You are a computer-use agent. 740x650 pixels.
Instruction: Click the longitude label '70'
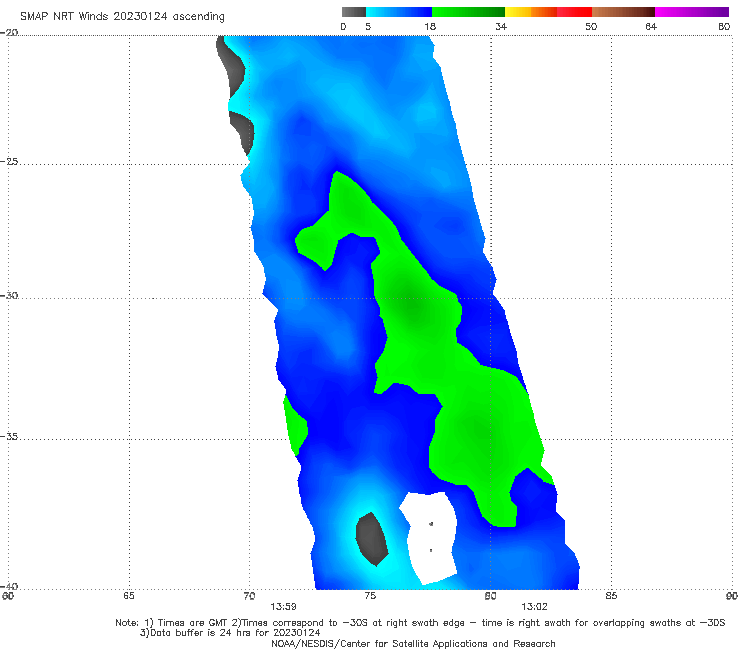click(x=249, y=596)
